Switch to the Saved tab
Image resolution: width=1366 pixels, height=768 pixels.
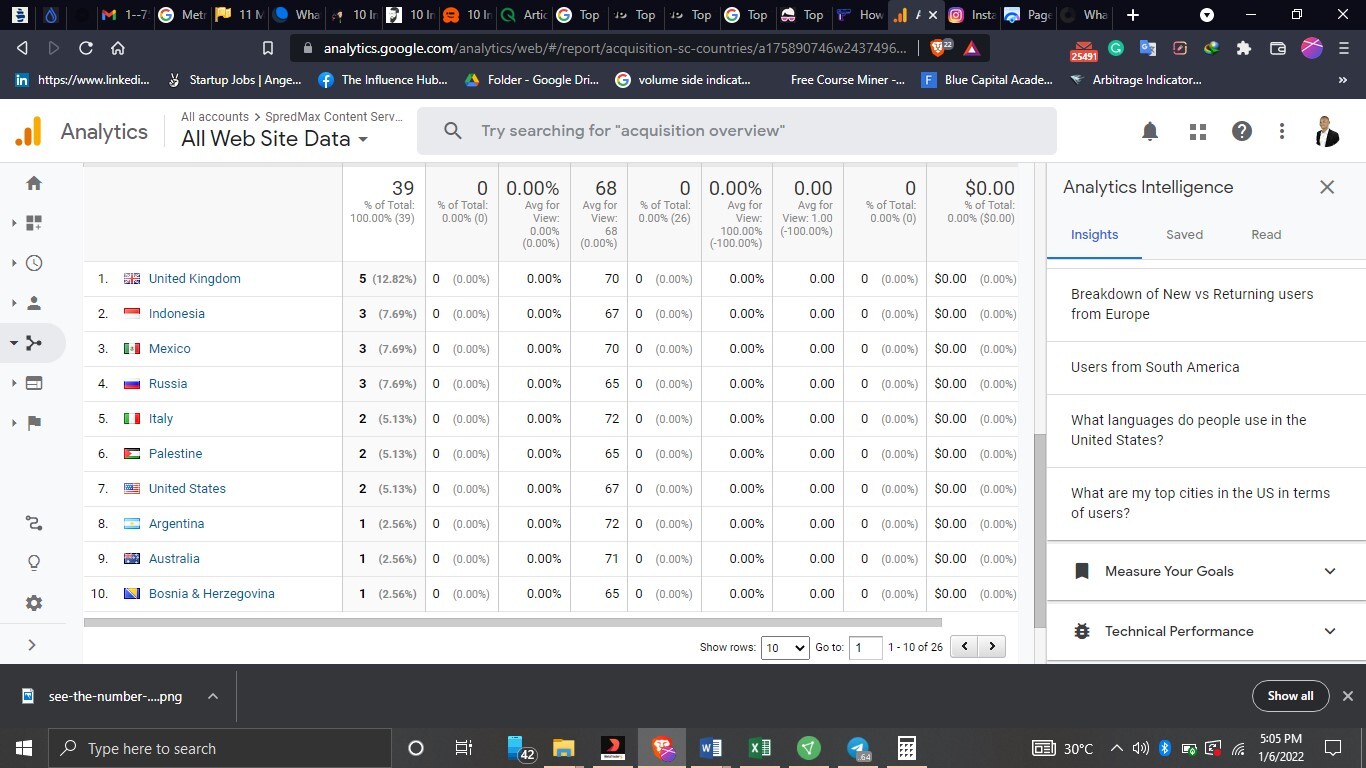point(1184,234)
